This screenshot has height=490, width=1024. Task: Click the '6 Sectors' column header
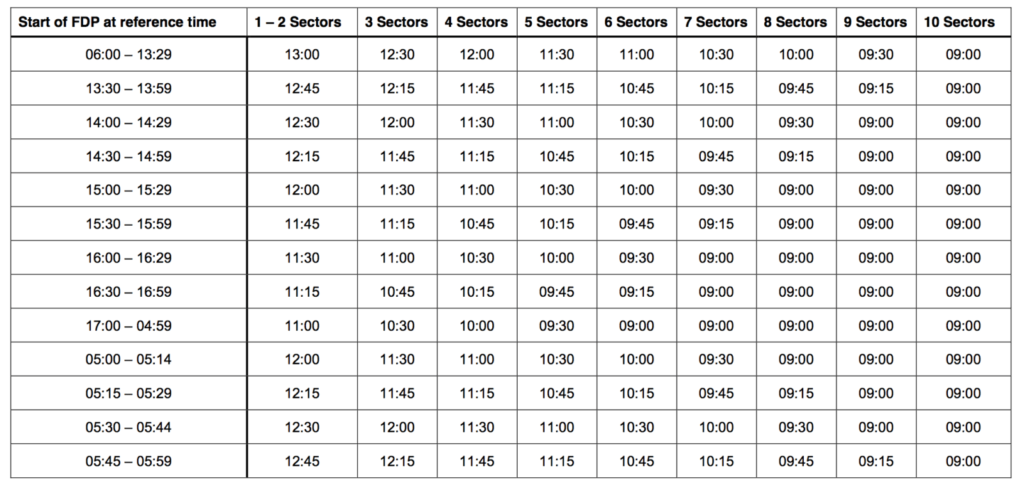pyautogui.click(x=636, y=22)
